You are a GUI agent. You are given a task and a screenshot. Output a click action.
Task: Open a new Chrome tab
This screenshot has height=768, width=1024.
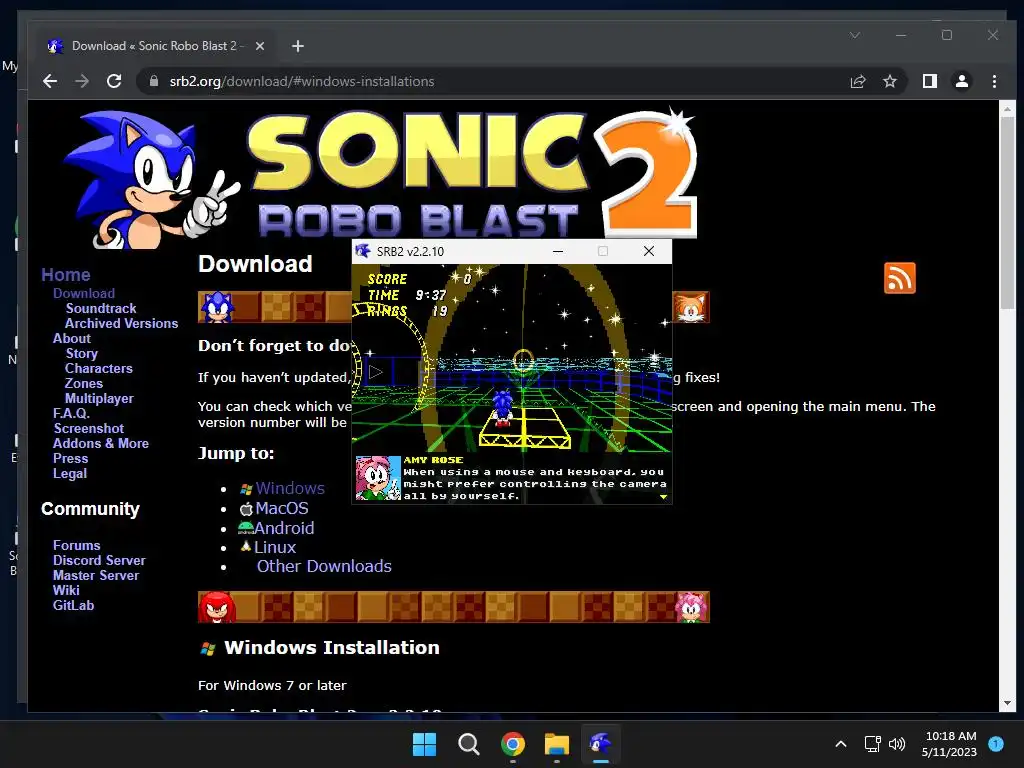[298, 46]
